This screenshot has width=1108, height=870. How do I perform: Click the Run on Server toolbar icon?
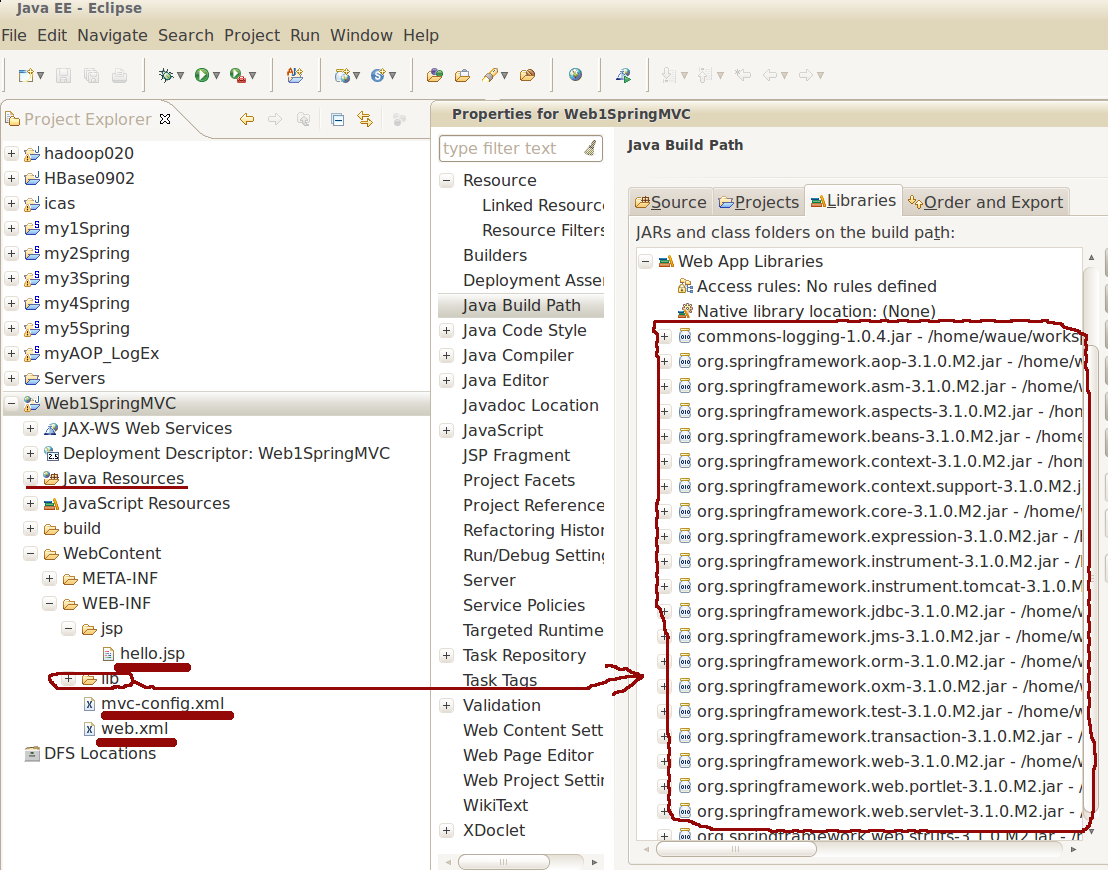tap(623, 75)
